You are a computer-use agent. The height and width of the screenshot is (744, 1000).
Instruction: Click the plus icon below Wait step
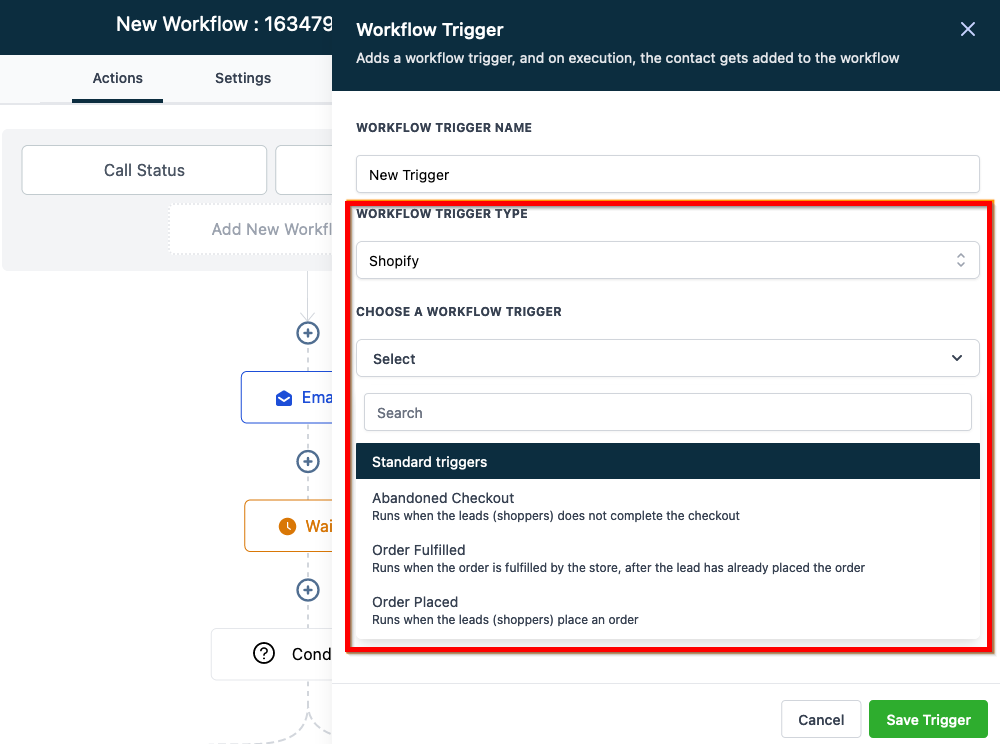point(308,590)
